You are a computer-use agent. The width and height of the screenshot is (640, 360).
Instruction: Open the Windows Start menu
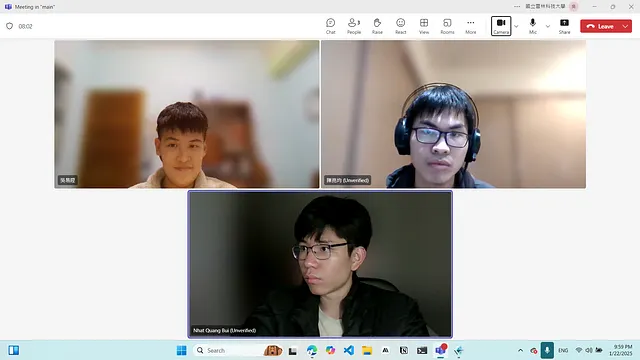[x=182, y=350]
